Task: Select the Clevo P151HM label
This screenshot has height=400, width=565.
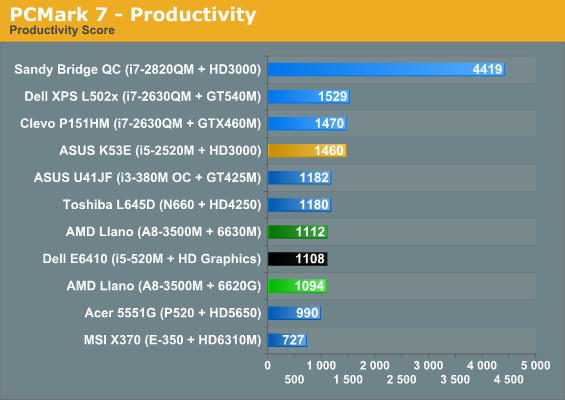Action: click(141, 124)
